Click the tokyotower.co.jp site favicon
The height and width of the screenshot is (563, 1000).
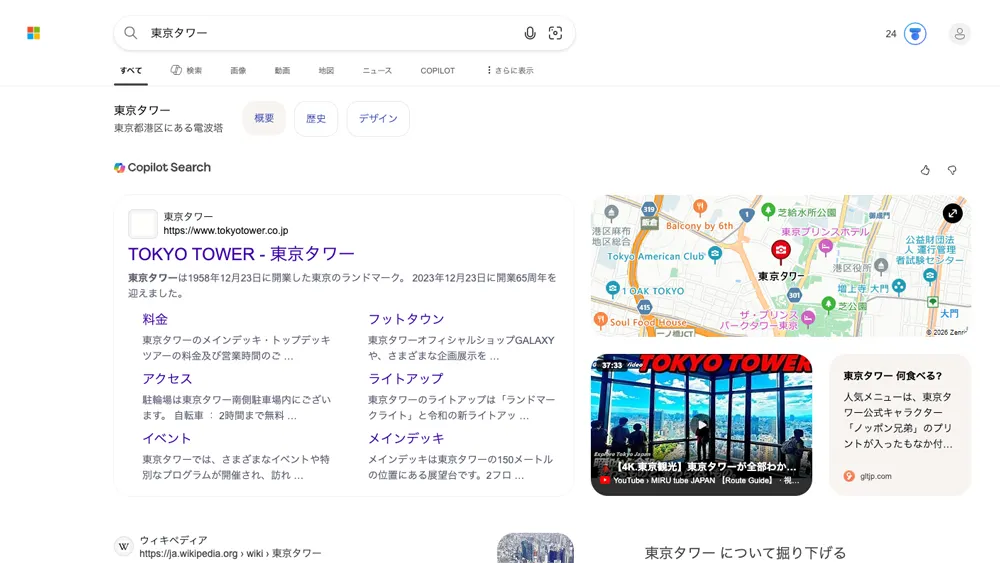[x=143, y=224]
